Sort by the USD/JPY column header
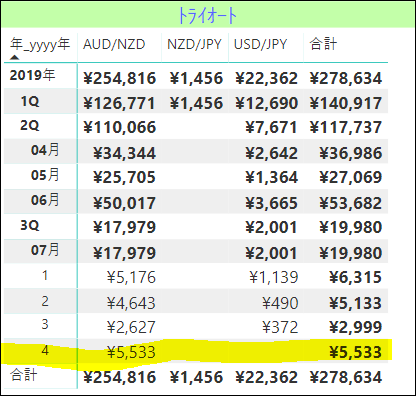The width and height of the screenshot is (416, 396). (260, 44)
